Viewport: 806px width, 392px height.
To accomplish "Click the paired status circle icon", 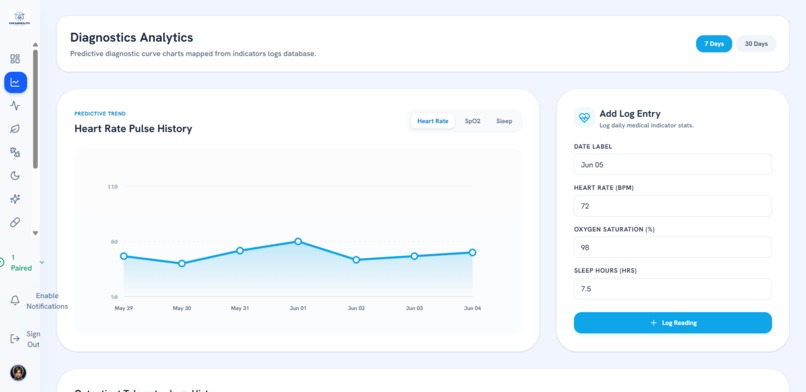I will click(1, 263).
